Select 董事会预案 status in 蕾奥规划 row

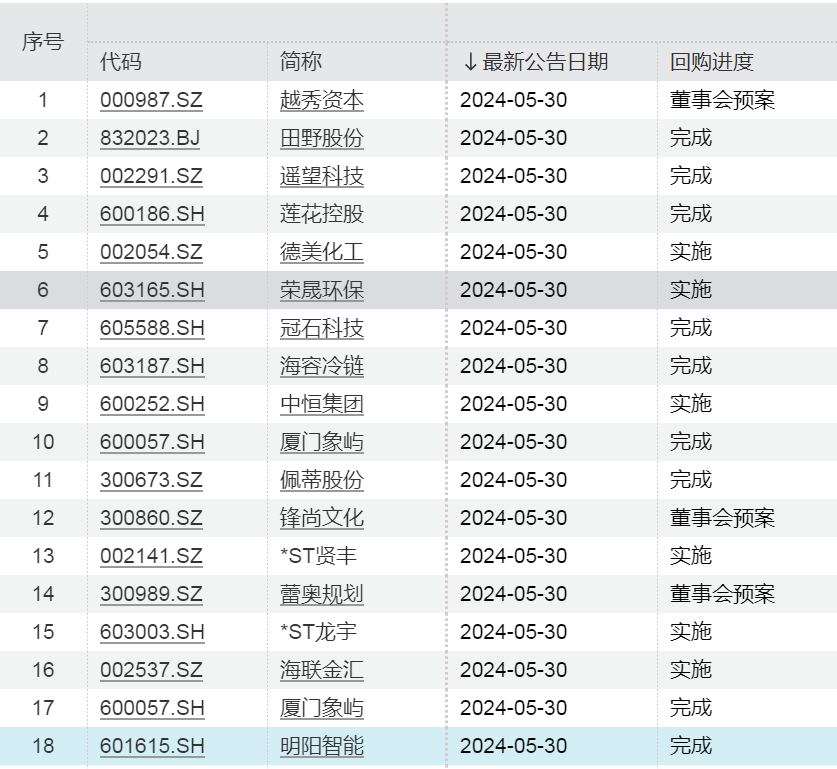tap(722, 594)
